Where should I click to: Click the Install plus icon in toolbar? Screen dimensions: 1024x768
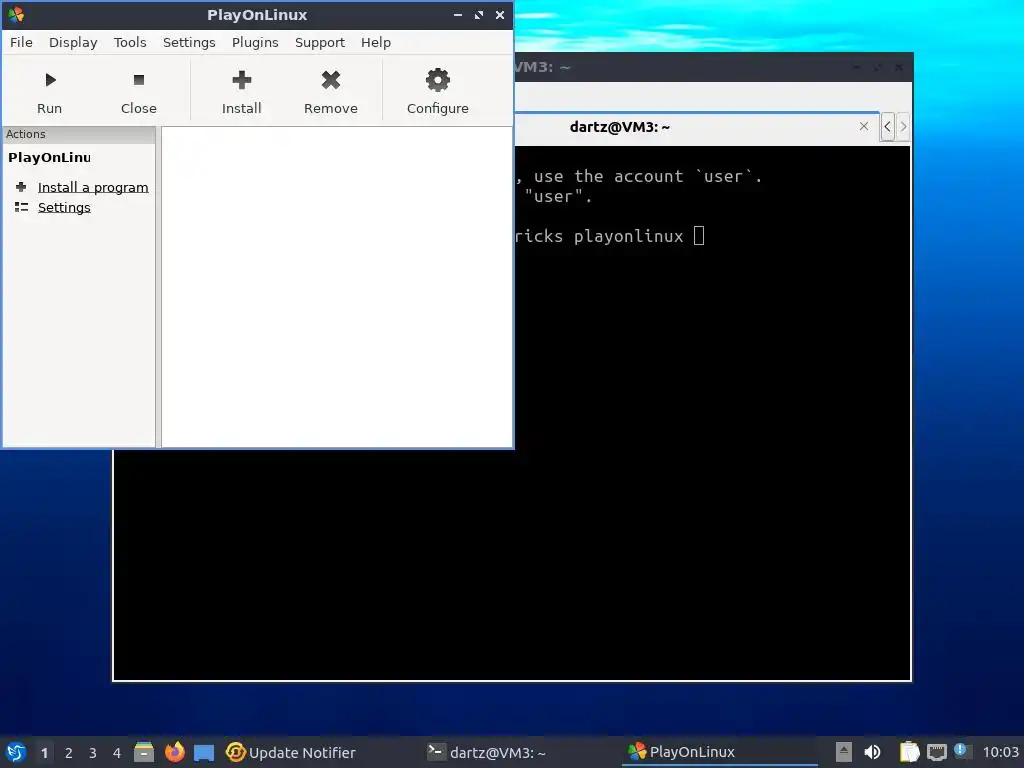242,80
